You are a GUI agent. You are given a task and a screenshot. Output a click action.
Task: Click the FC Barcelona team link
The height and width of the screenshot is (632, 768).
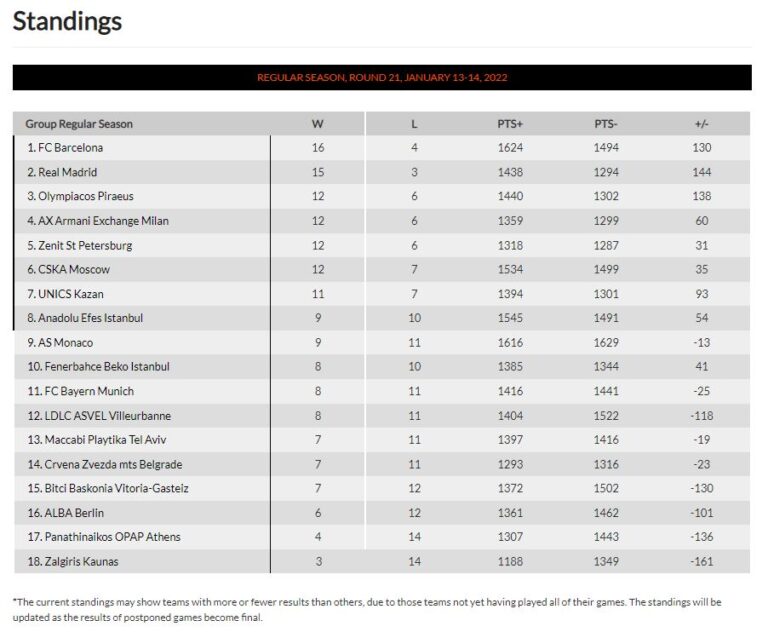[x=70, y=148]
